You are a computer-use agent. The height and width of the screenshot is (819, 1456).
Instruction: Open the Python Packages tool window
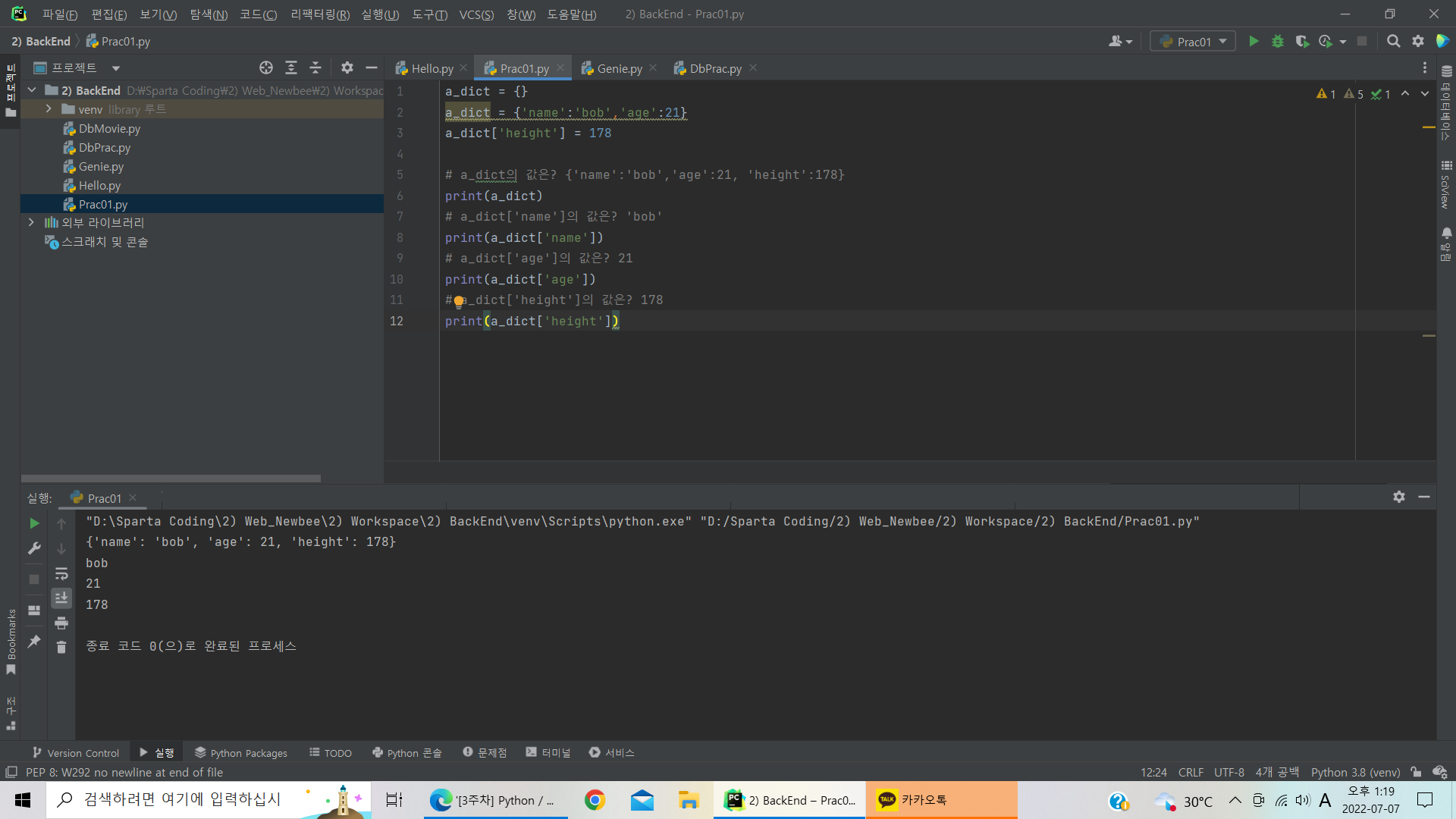(241, 753)
